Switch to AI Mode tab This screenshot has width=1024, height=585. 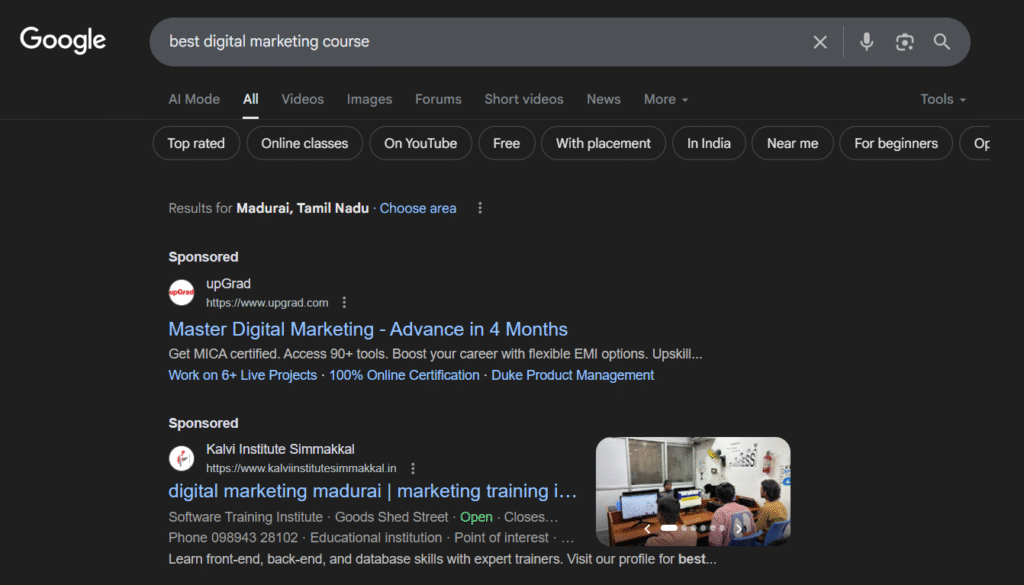[x=194, y=99]
